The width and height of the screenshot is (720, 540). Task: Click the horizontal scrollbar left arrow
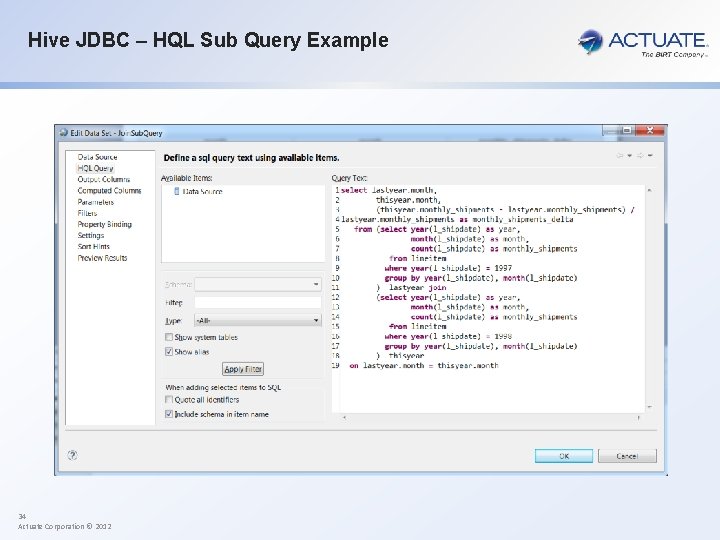point(344,418)
